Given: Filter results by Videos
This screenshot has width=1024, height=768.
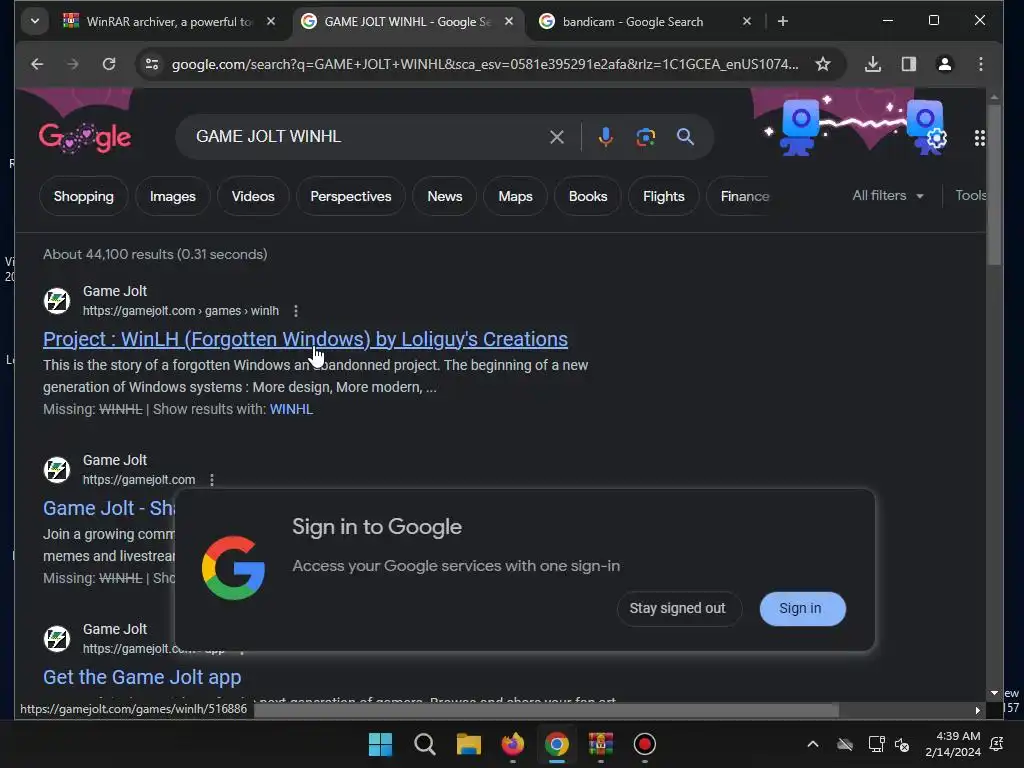Looking at the screenshot, I should point(253,196).
